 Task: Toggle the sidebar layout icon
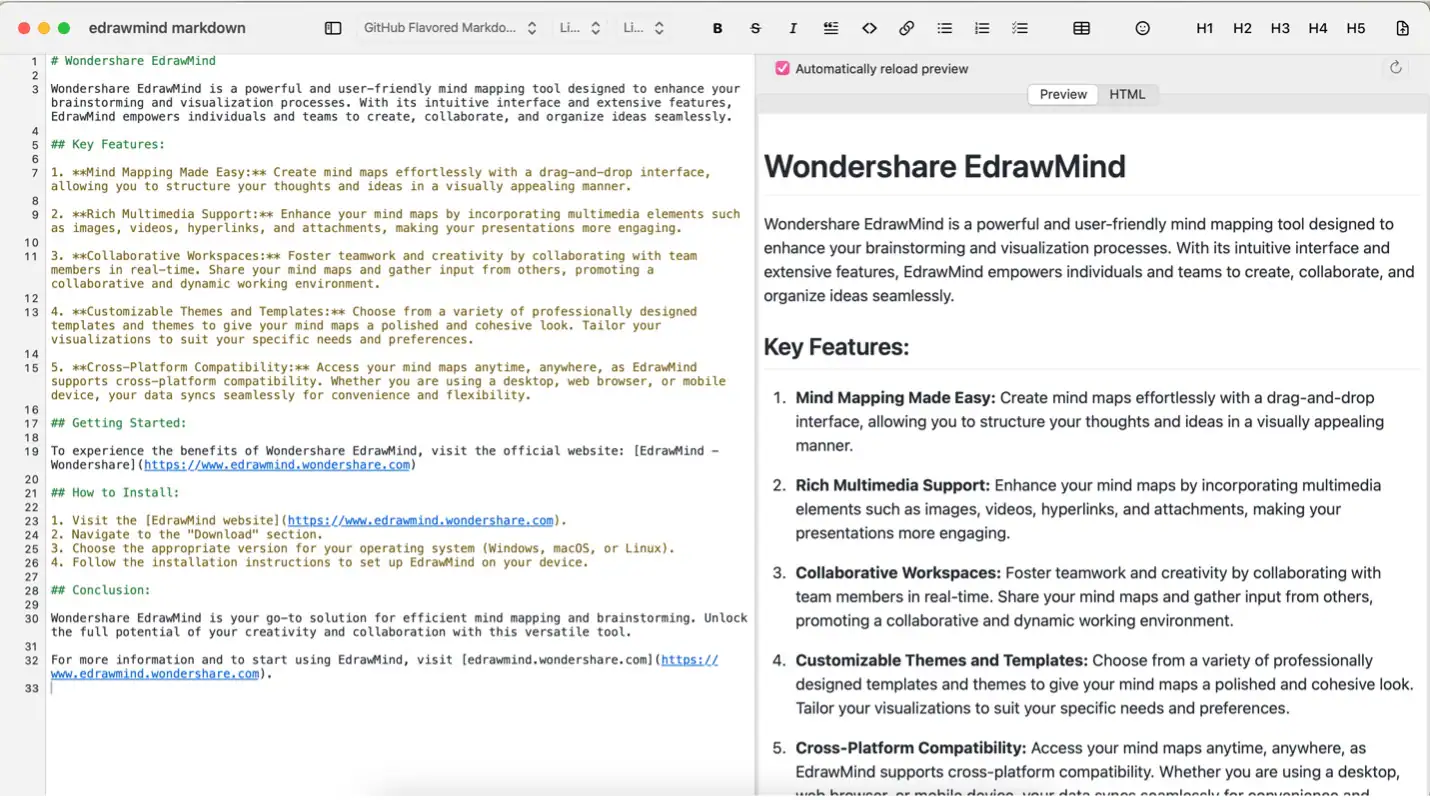(x=333, y=28)
